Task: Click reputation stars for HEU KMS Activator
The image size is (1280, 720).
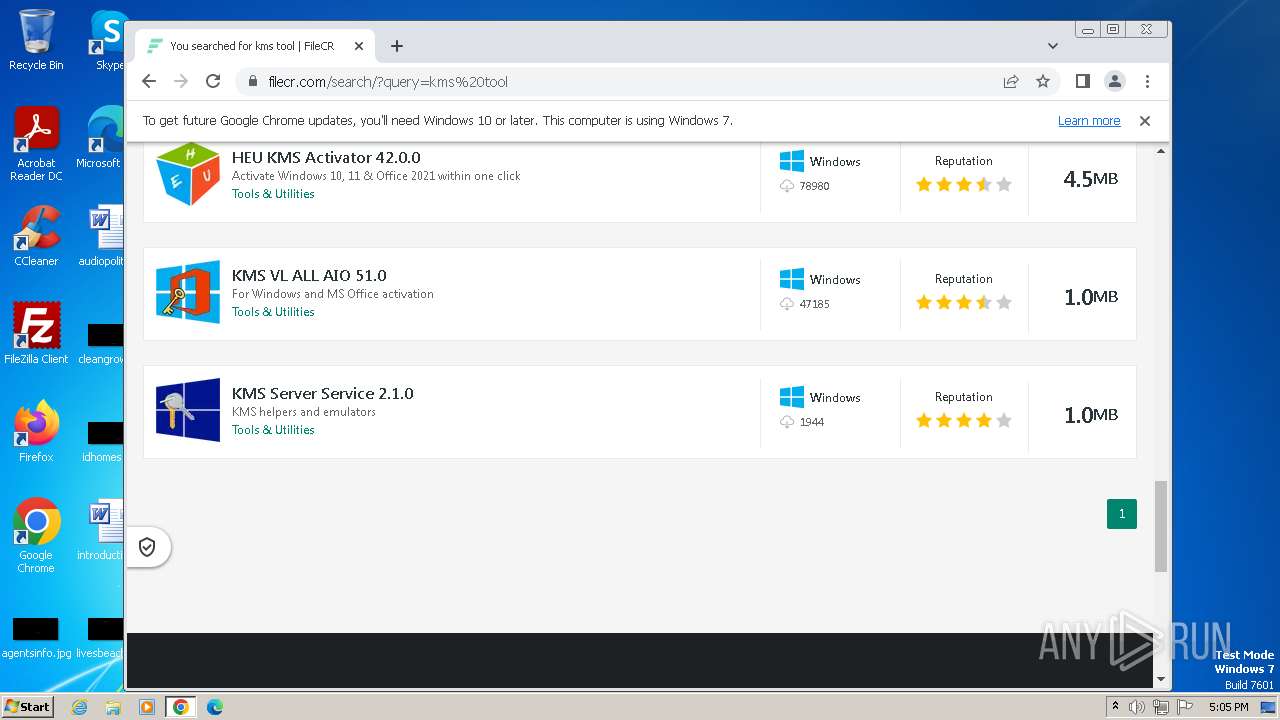Action: coord(964,184)
